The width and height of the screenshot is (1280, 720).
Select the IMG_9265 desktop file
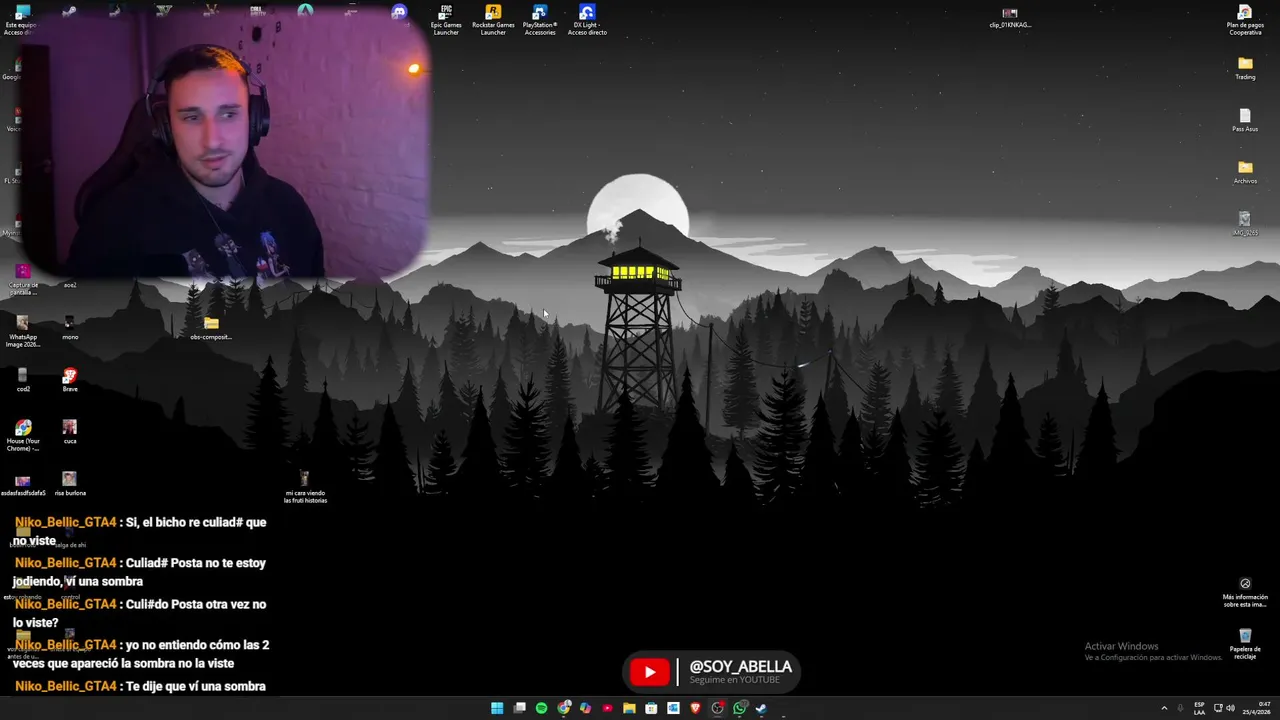point(1245,224)
